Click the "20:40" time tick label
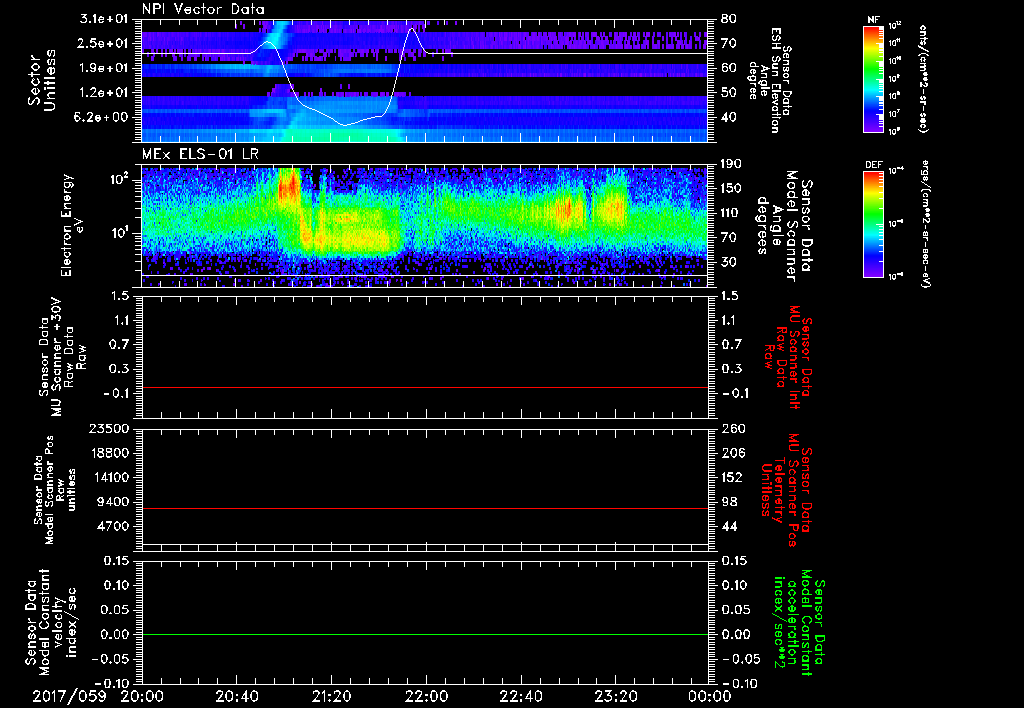This screenshot has width=1024, height=708. click(236, 696)
